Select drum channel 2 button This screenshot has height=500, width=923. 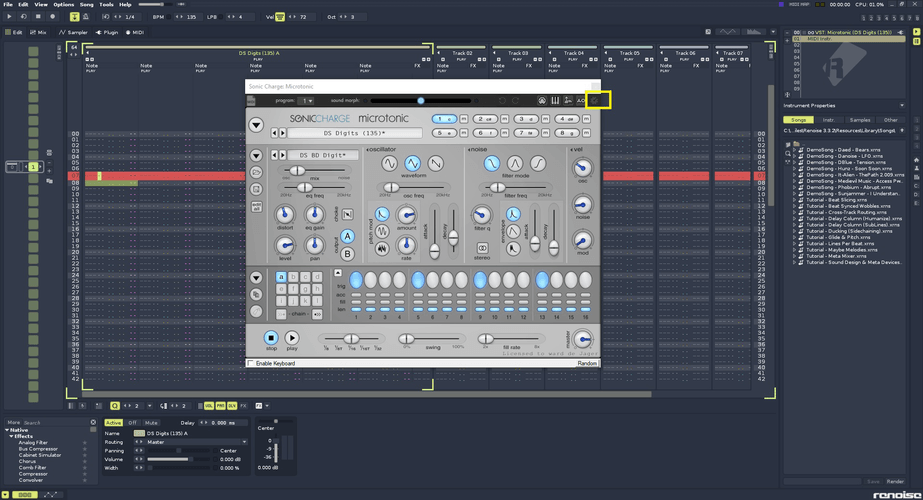pyautogui.click(x=484, y=119)
